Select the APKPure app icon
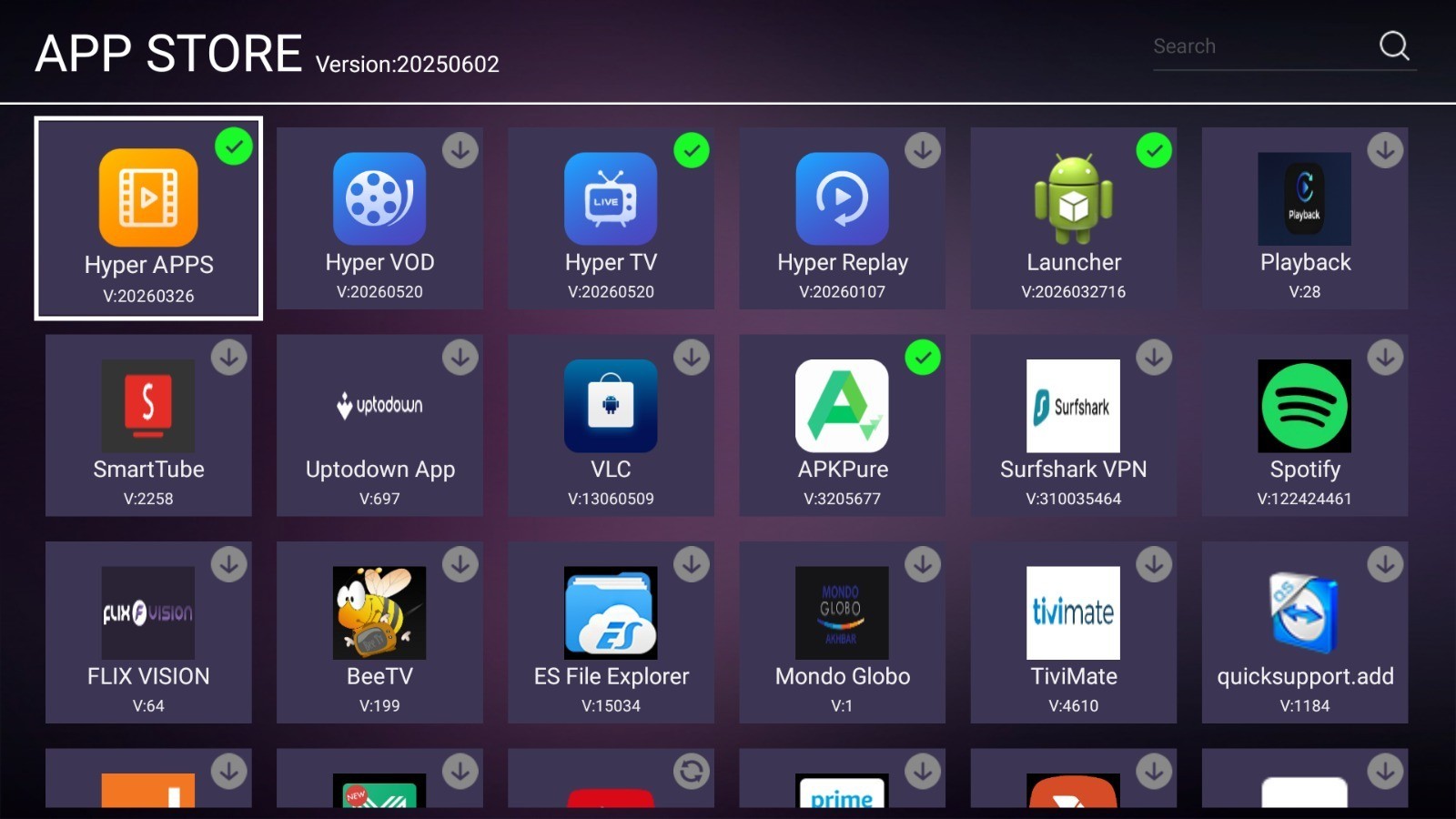The height and width of the screenshot is (819, 1456). 842,406
